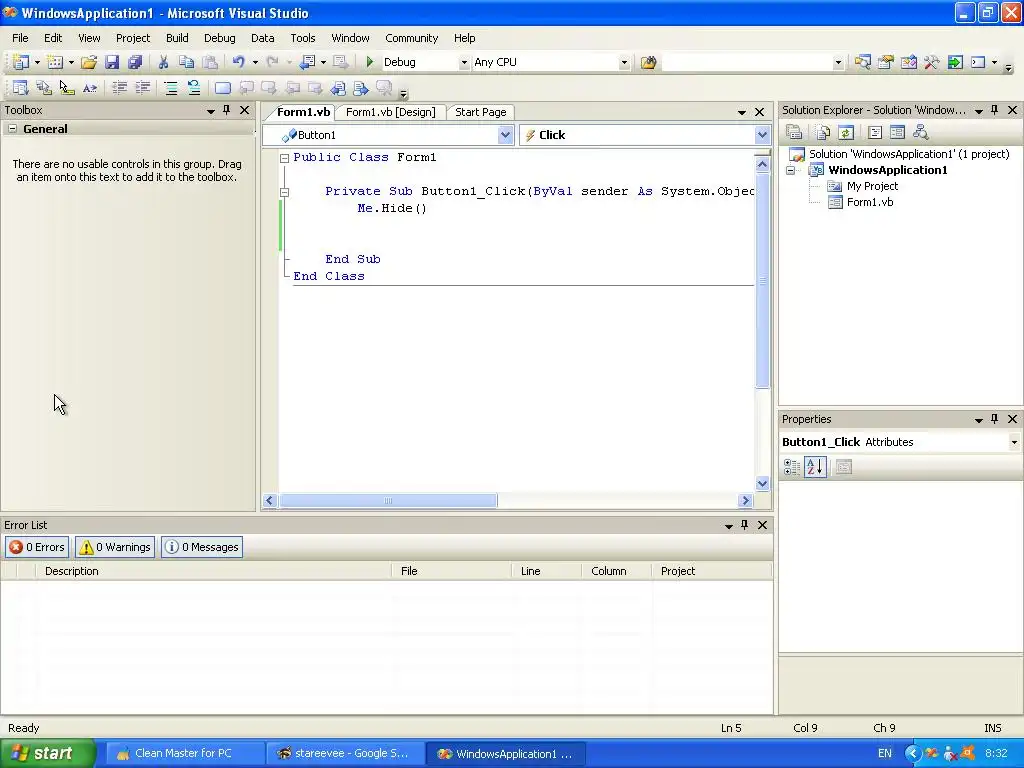This screenshot has height=768, width=1024.
Task: Click the Copy toolbar icon
Action: coord(186,62)
